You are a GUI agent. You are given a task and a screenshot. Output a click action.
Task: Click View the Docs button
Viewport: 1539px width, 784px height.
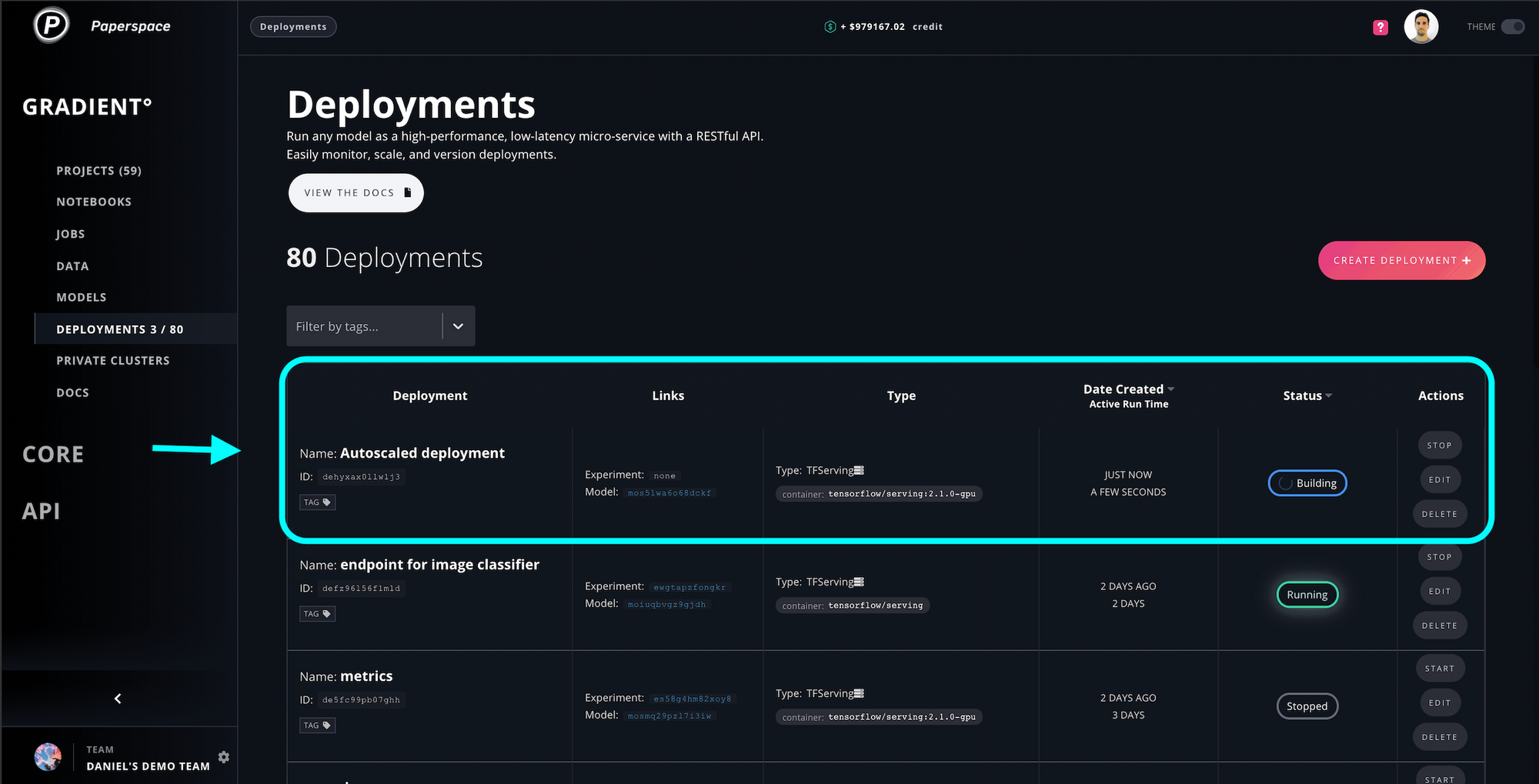click(x=356, y=193)
